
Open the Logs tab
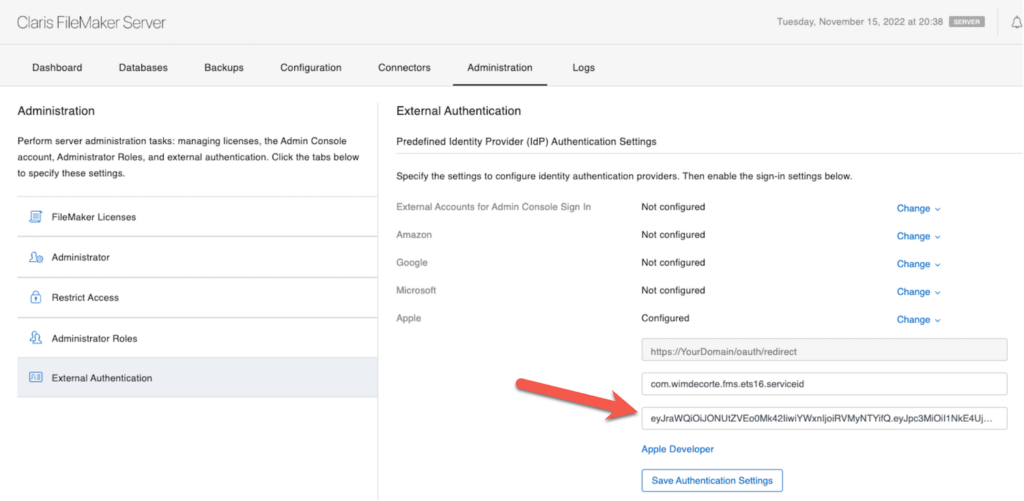click(x=583, y=67)
